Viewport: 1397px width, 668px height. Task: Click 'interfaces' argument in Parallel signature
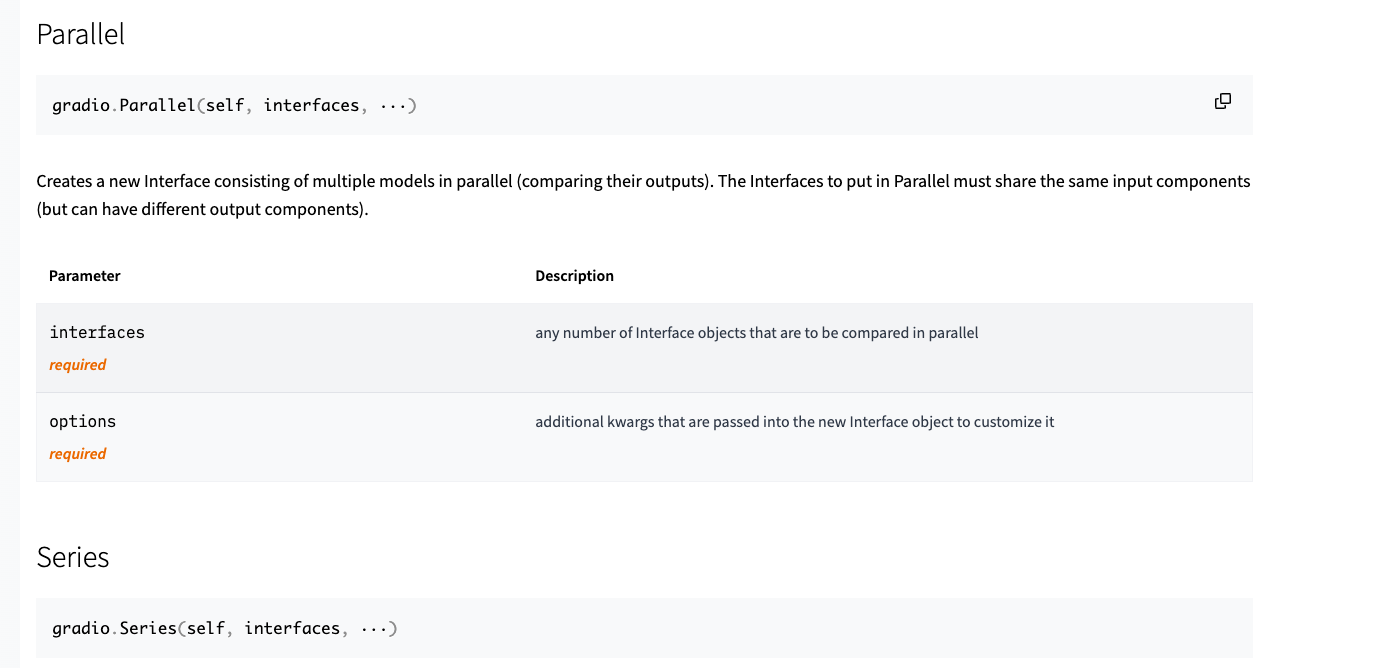[x=311, y=105]
